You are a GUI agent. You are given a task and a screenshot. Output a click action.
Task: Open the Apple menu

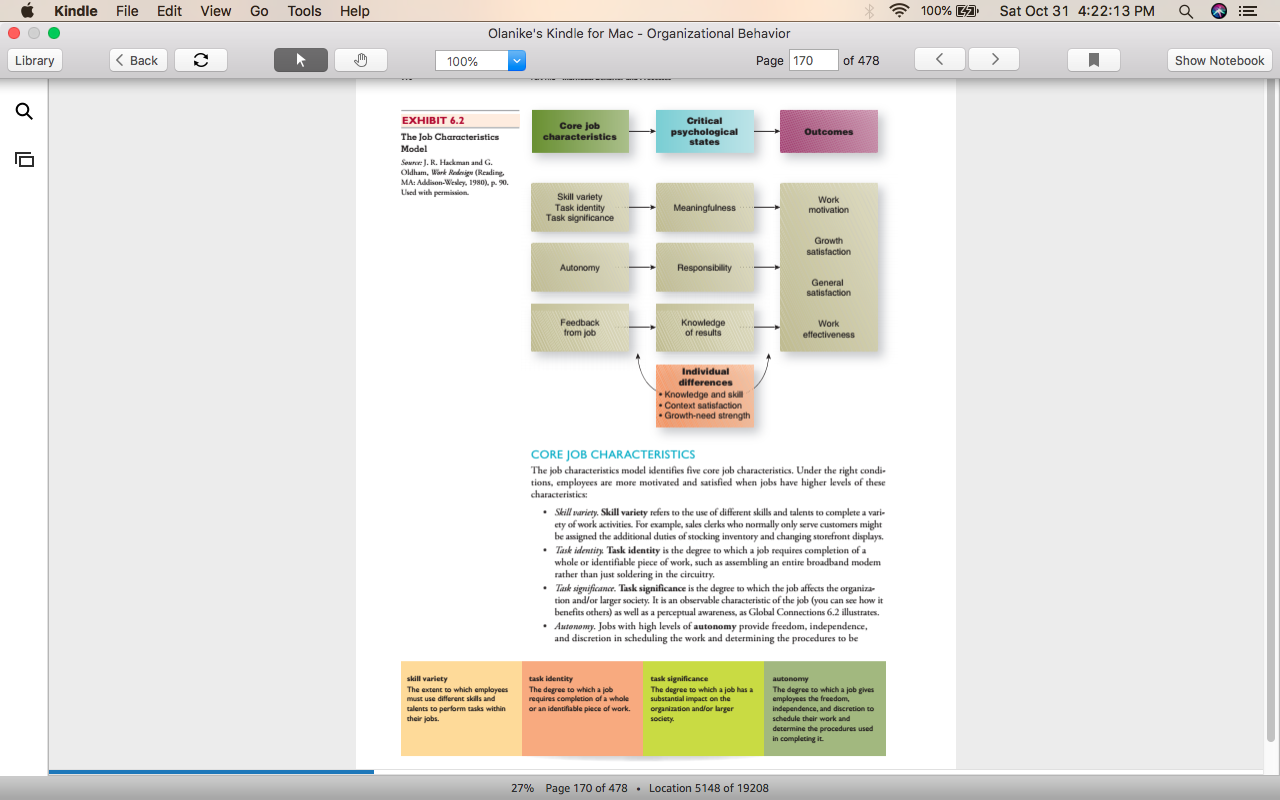click(x=27, y=11)
